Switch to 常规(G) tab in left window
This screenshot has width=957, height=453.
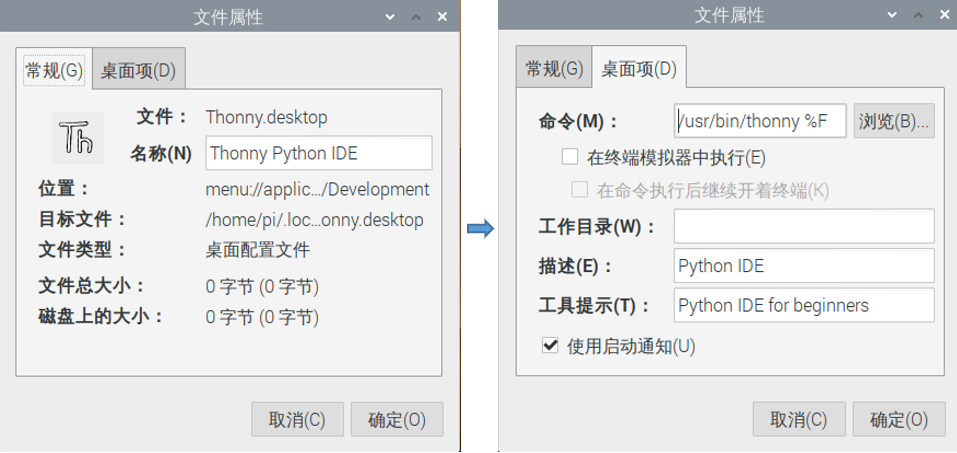click(54, 71)
